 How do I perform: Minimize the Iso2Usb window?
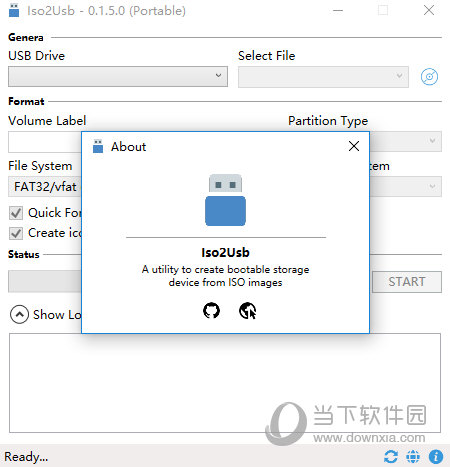338,10
